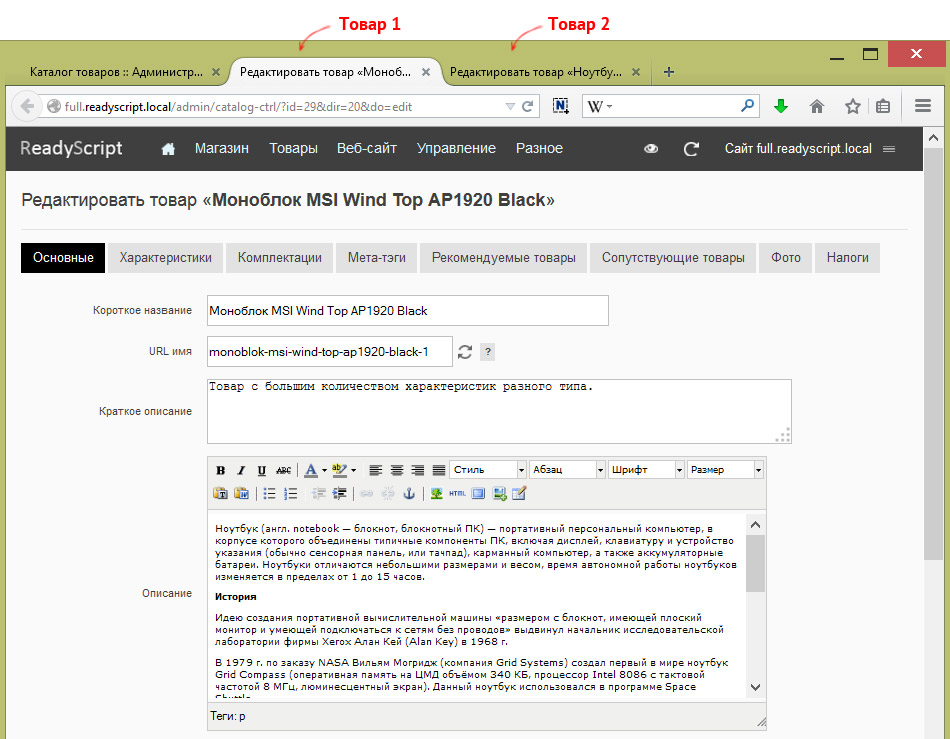Viewport: 950px width, 739px height.
Task: Toggle the eye preview icon in header
Action: pos(651,148)
